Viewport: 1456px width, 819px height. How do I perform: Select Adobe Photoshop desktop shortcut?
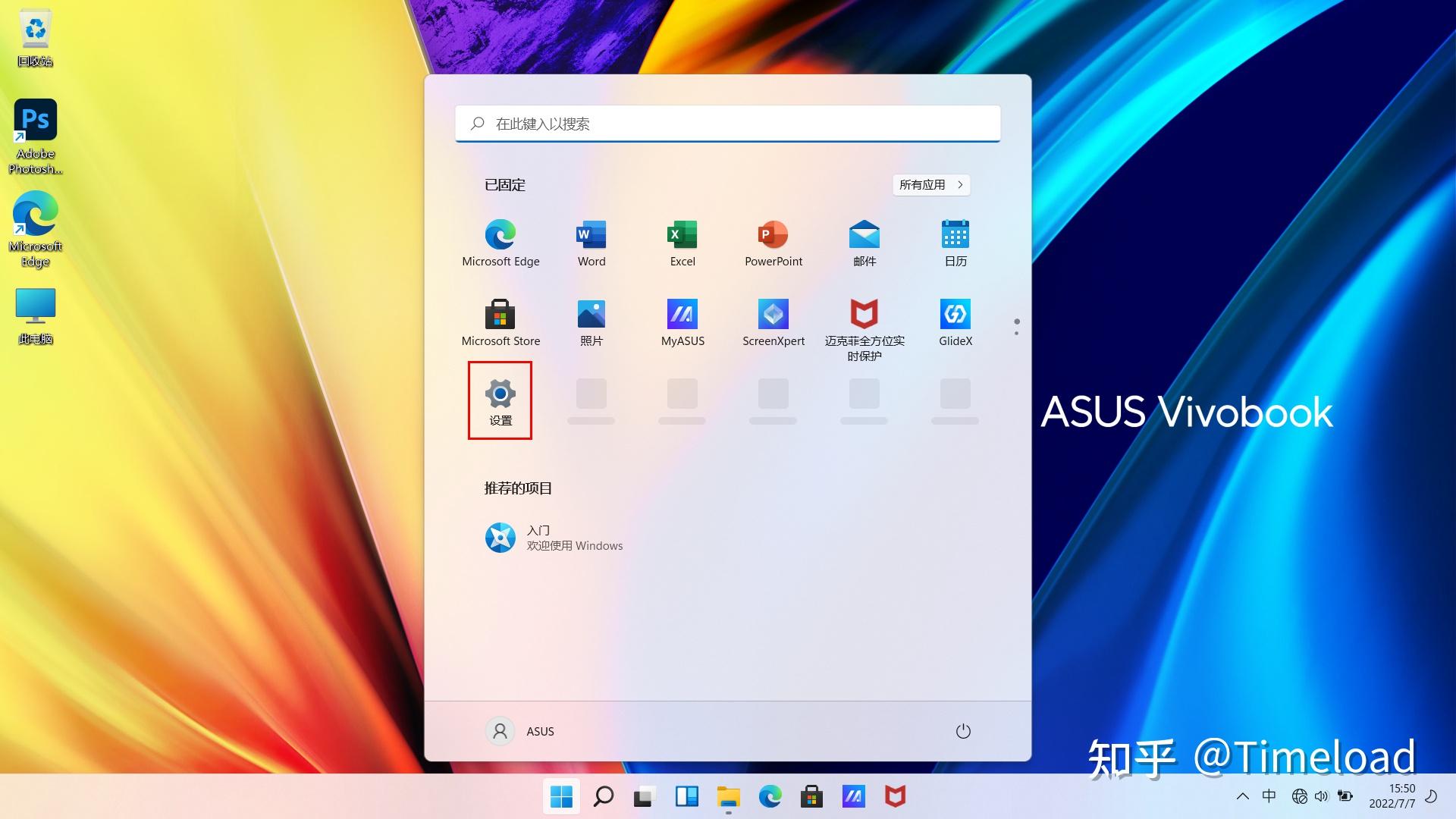click(36, 136)
